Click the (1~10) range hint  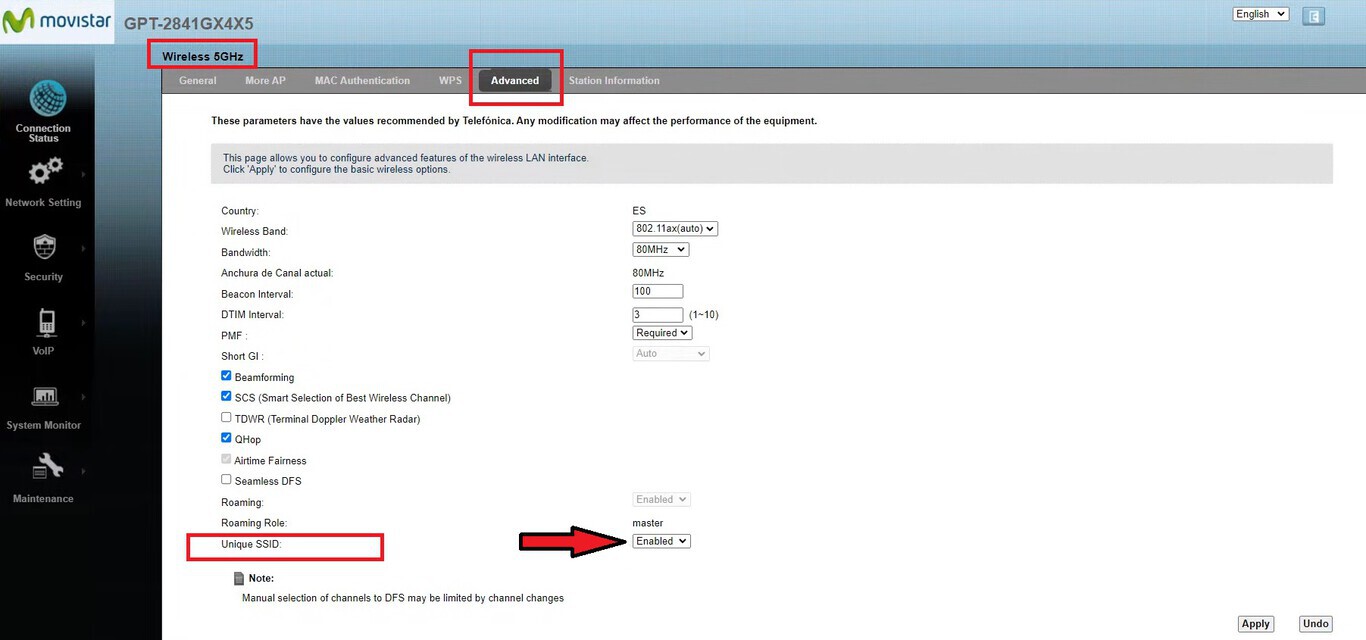pos(704,314)
